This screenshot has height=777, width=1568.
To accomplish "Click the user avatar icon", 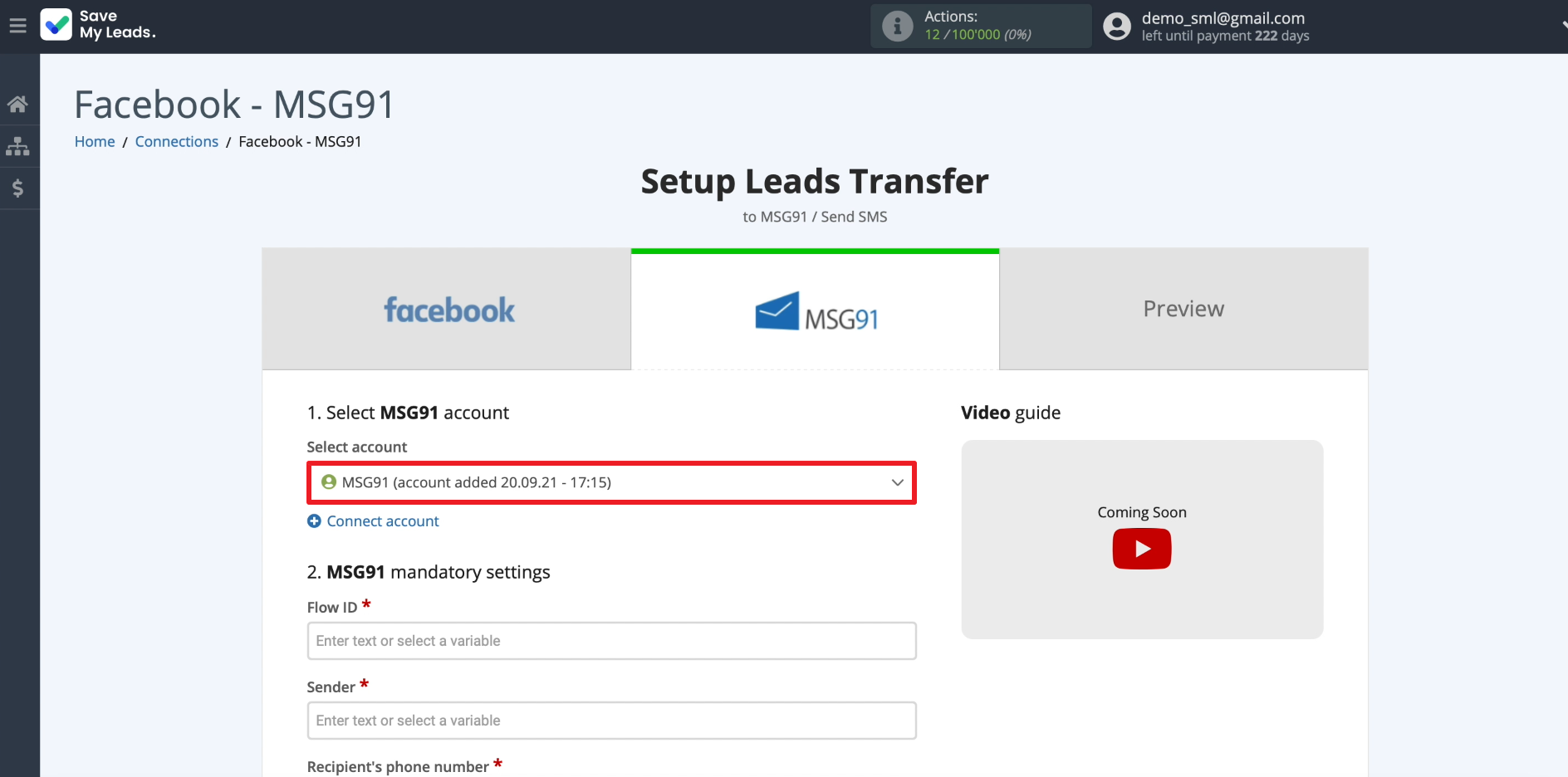I will click(x=1117, y=27).
